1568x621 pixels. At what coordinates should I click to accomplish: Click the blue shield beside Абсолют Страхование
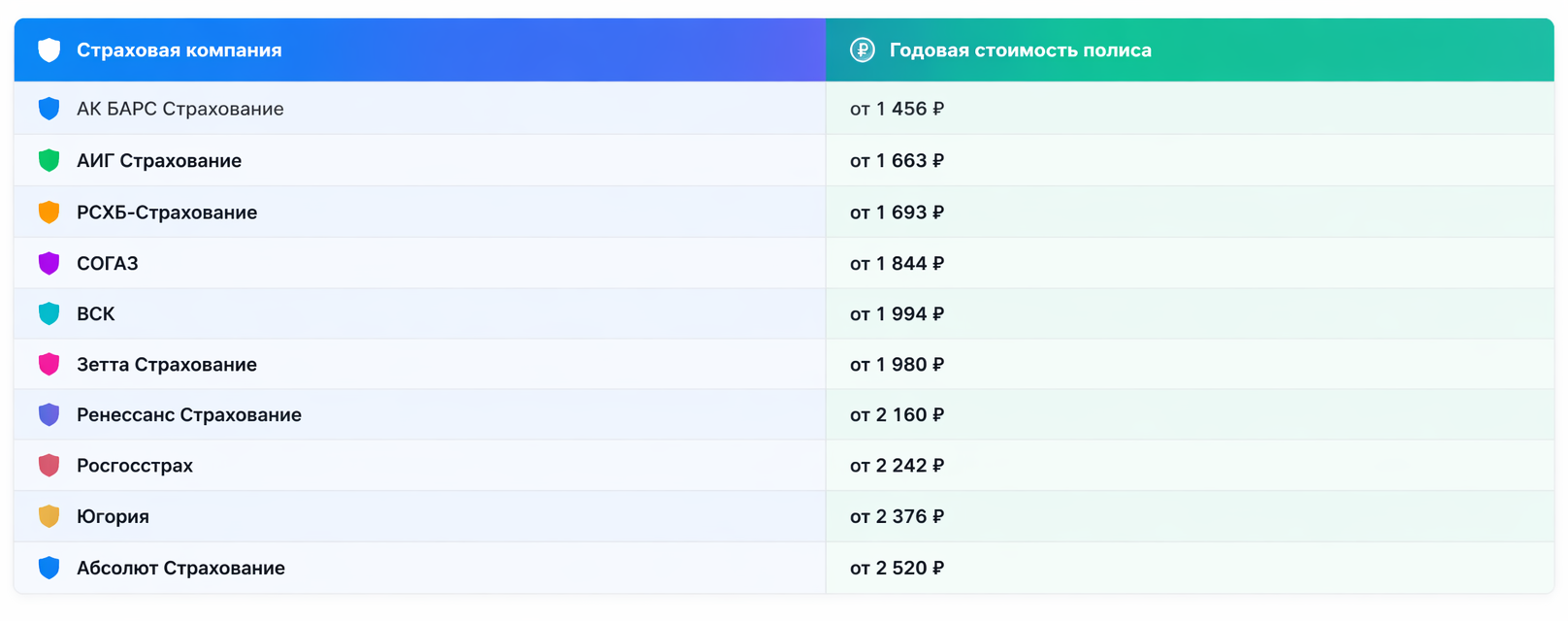click(x=49, y=568)
